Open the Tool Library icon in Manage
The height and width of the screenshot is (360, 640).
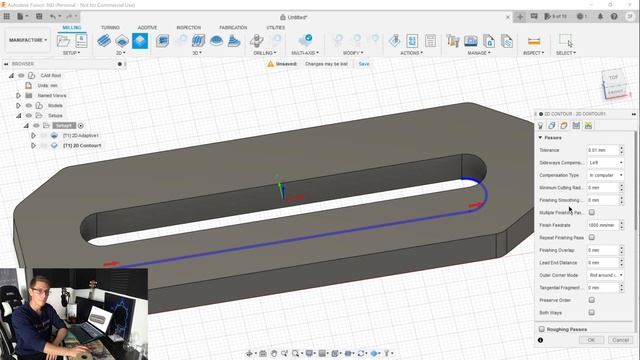coord(453,41)
